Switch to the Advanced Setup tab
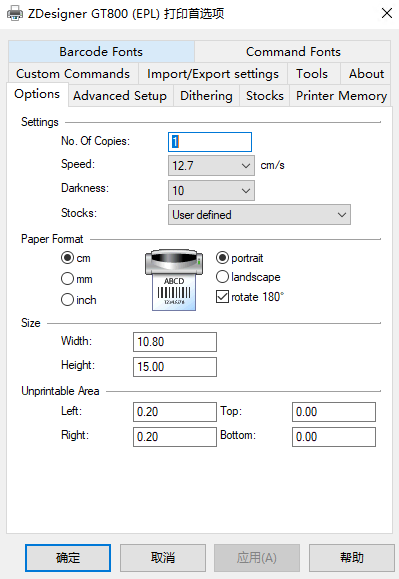The height and width of the screenshot is (579, 399). click(x=120, y=96)
